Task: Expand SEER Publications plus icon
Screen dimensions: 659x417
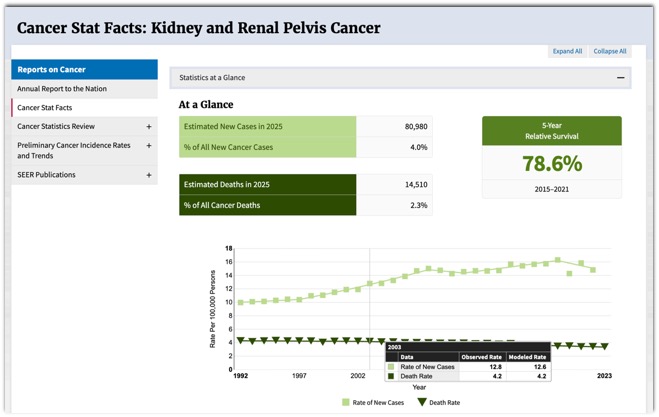Action: coord(149,175)
